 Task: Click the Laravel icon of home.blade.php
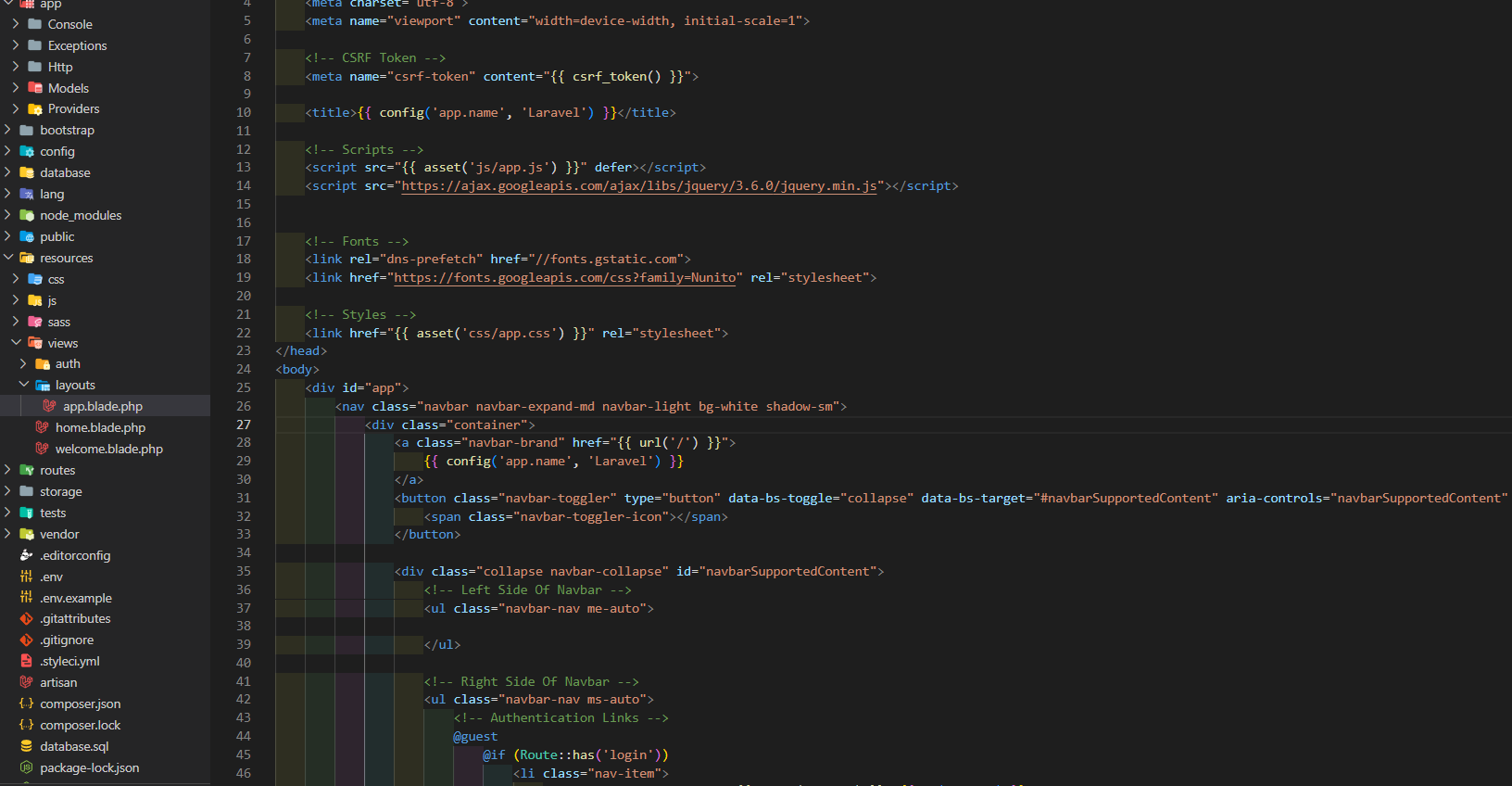43,427
